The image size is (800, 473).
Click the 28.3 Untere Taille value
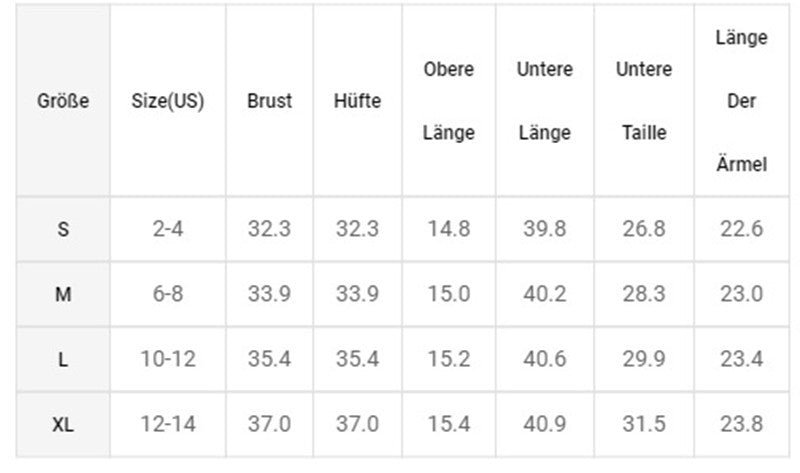(x=644, y=294)
